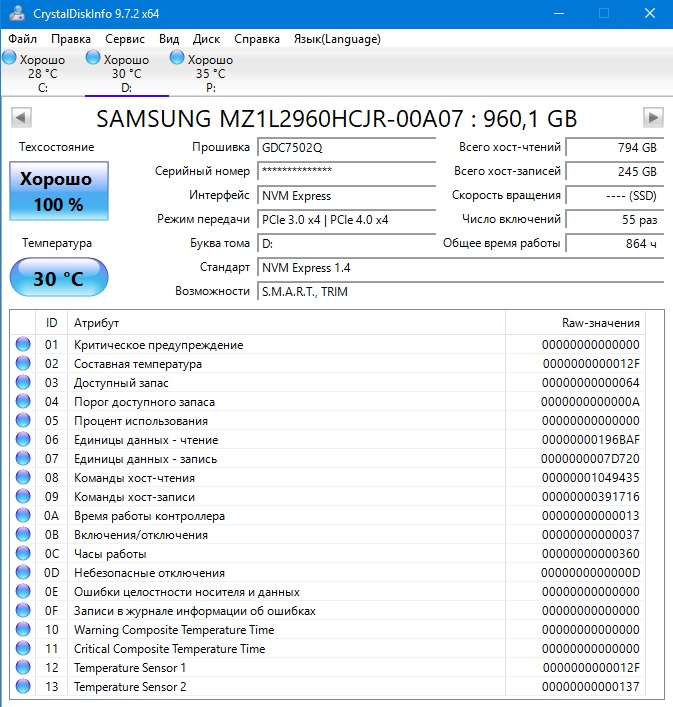Select the Критическое предупреждение attribute text
The height and width of the screenshot is (707, 673).
coord(159,345)
